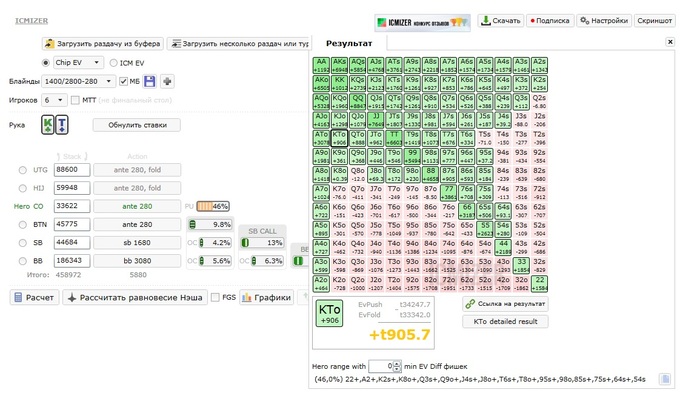
Task: Click Загрузить несколько раздач button
Action: [239, 44]
